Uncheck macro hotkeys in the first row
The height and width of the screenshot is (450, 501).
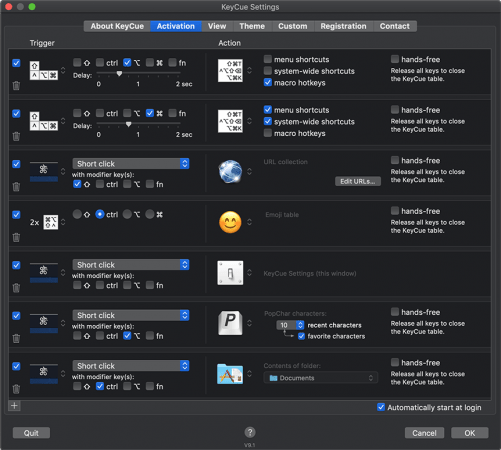coord(268,82)
